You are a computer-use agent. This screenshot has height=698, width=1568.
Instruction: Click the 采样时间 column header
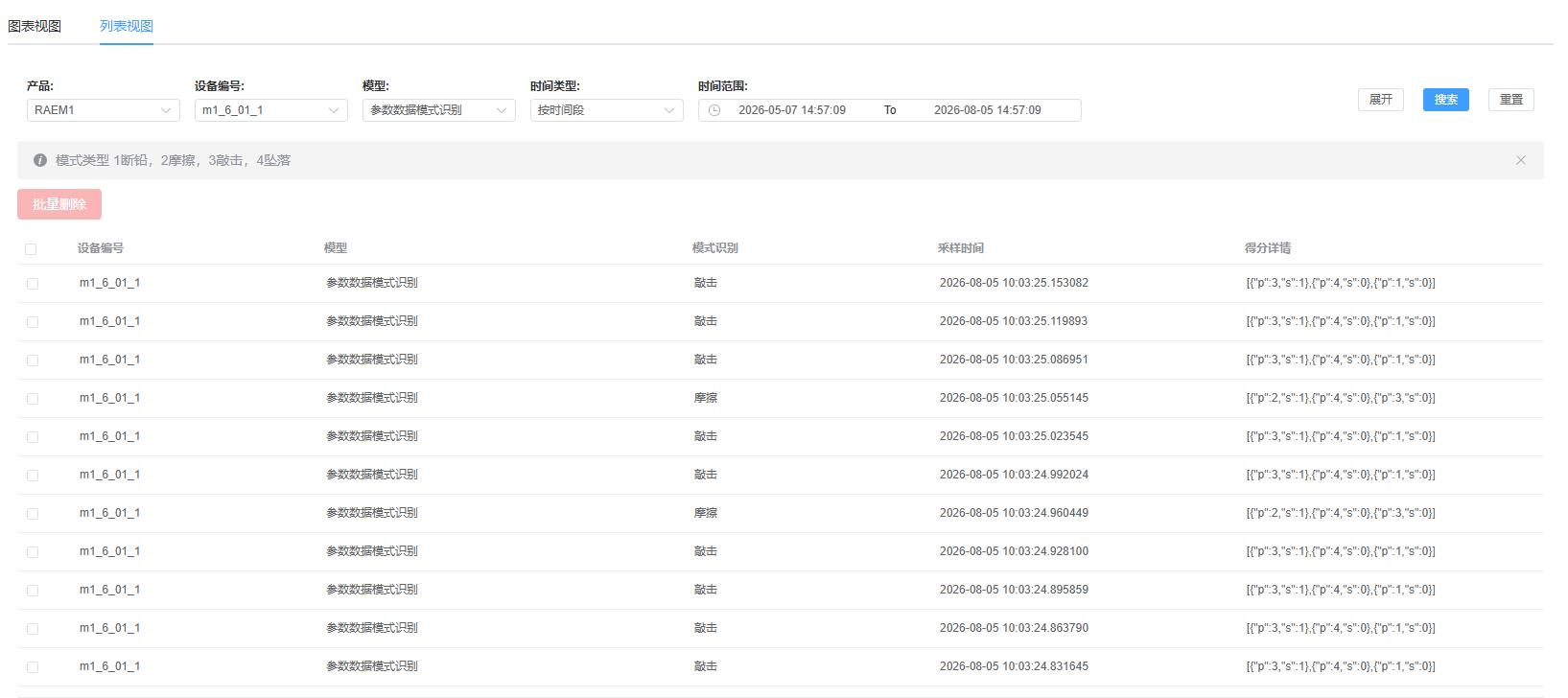point(961,248)
